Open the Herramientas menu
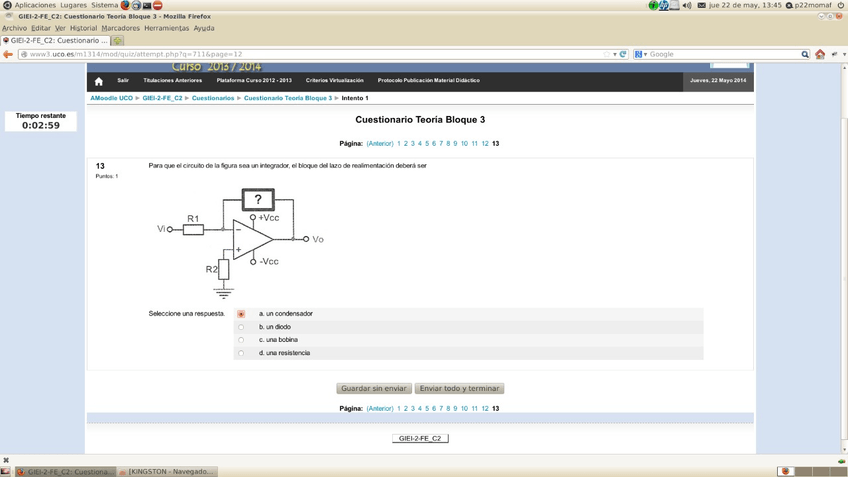848x477 pixels. [x=167, y=28]
